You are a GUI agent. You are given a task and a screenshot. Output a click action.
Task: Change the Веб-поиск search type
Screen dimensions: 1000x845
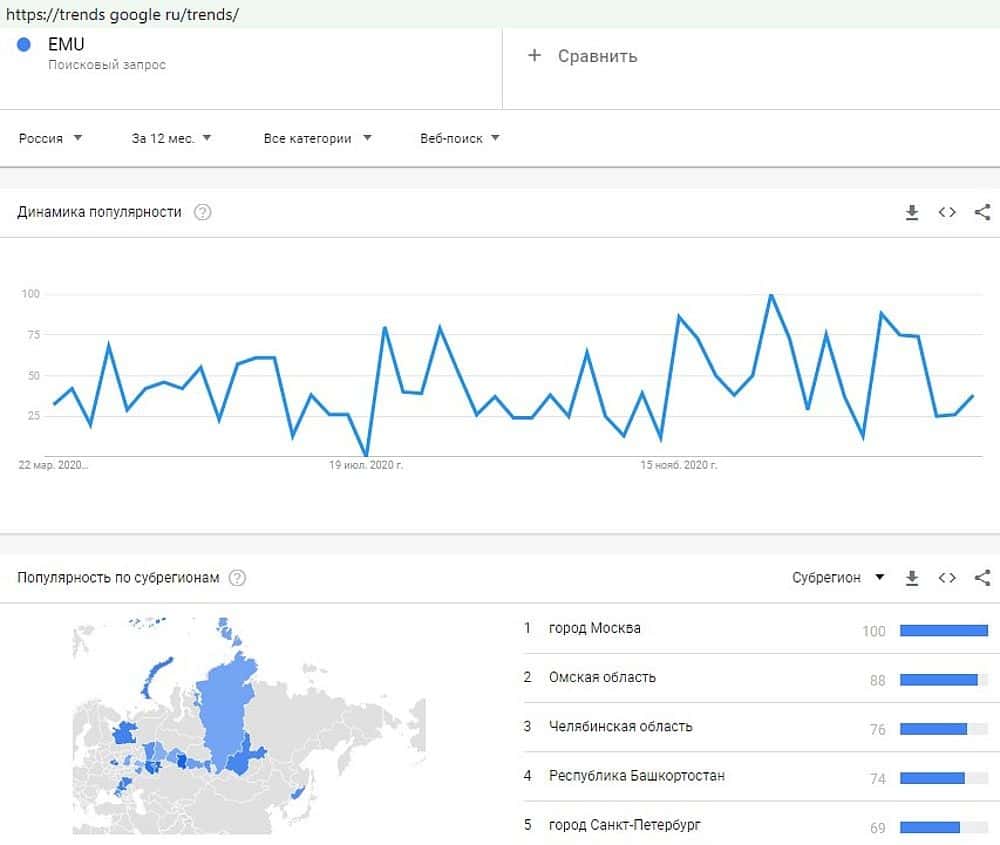(x=460, y=138)
